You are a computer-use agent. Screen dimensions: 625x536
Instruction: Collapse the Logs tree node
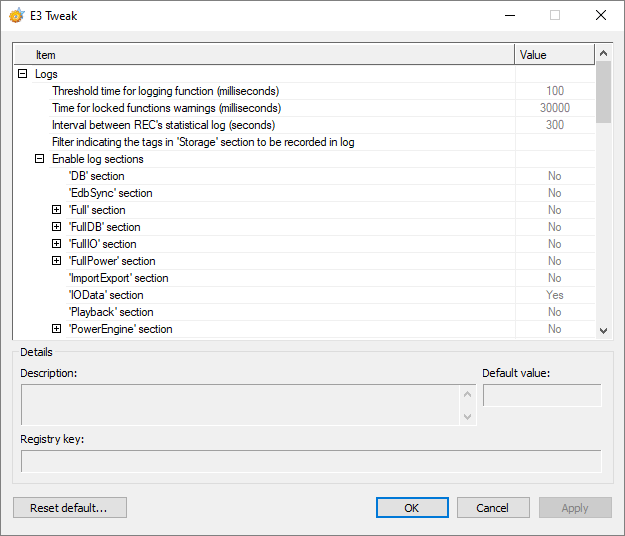pyautogui.click(x=22, y=74)
